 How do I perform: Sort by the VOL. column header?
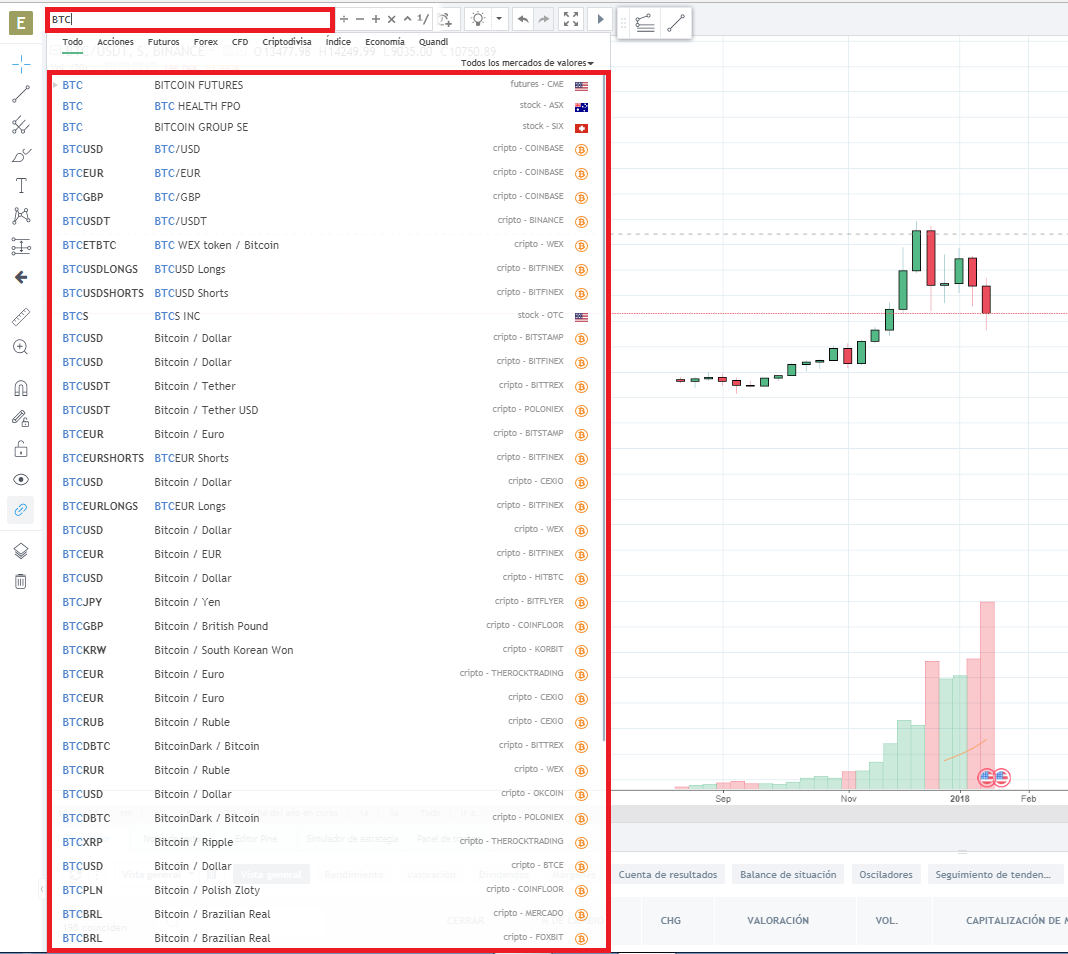click(x=886, y=921)
